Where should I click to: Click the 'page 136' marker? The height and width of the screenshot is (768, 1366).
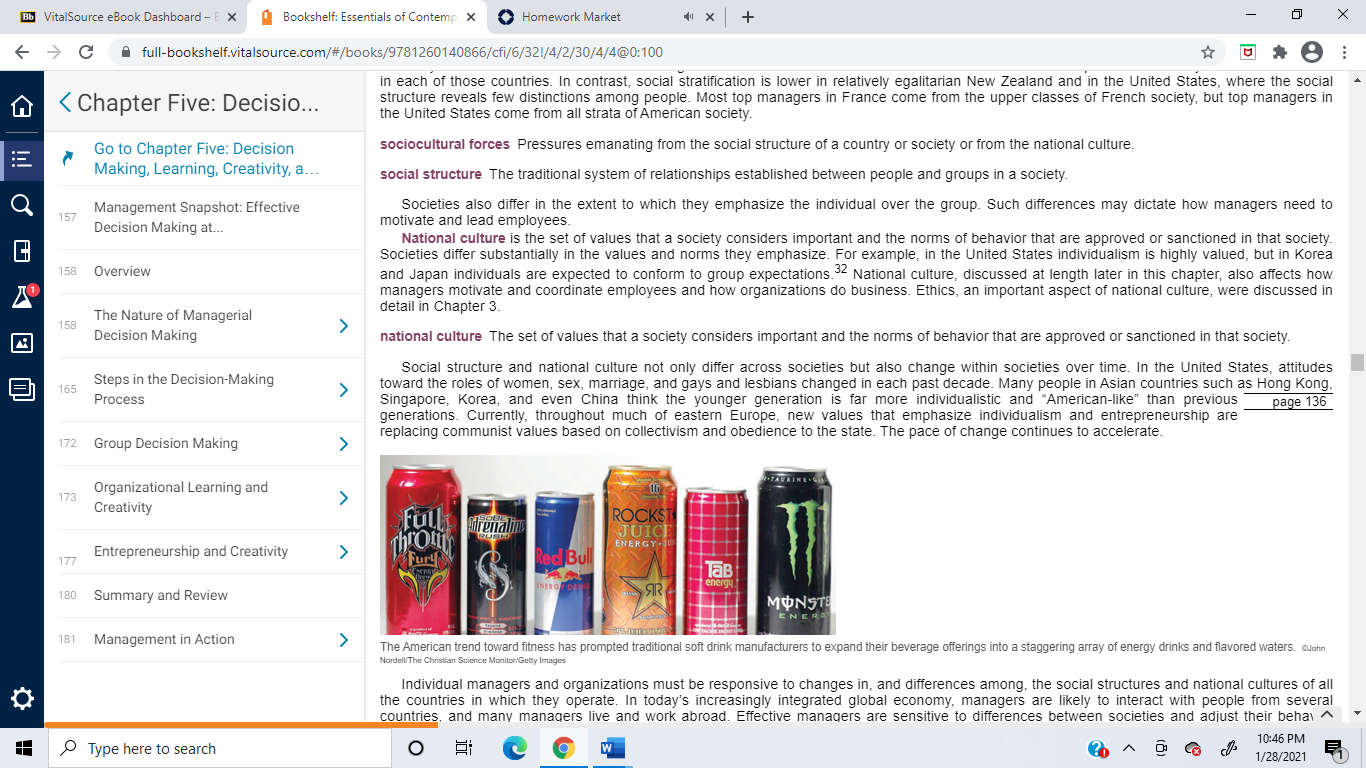pyautogui.click(x=1299, y=402)
